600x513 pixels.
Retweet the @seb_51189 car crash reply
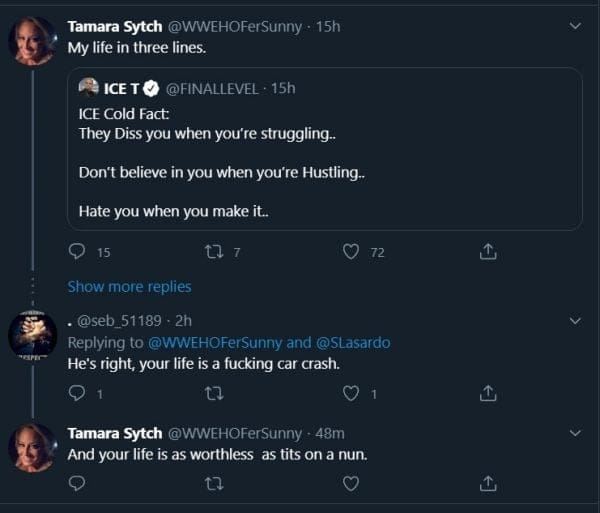coord(214,394)
